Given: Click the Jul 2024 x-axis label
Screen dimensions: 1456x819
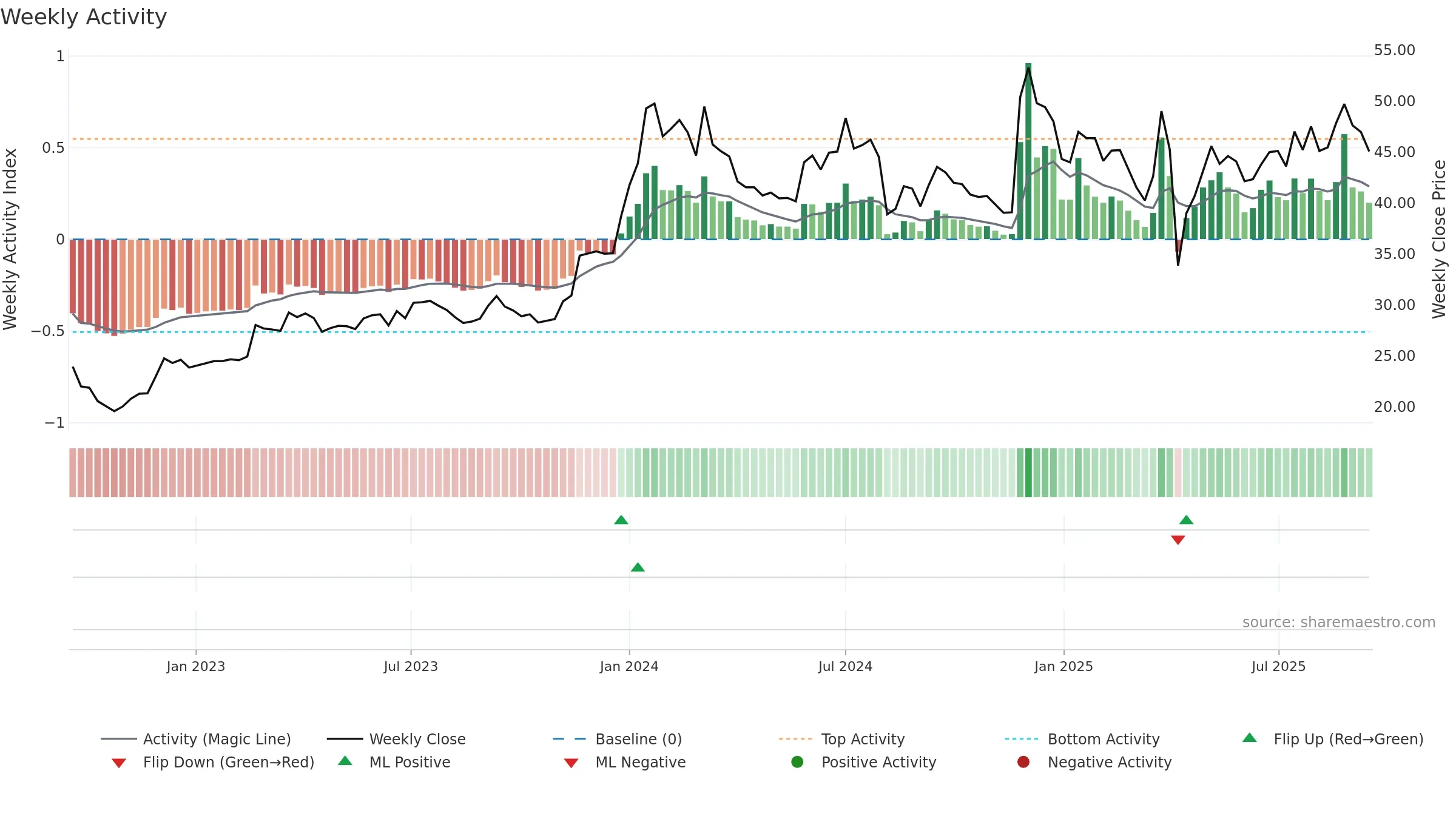Looking at the screenshot, I should tap(845, 666).
